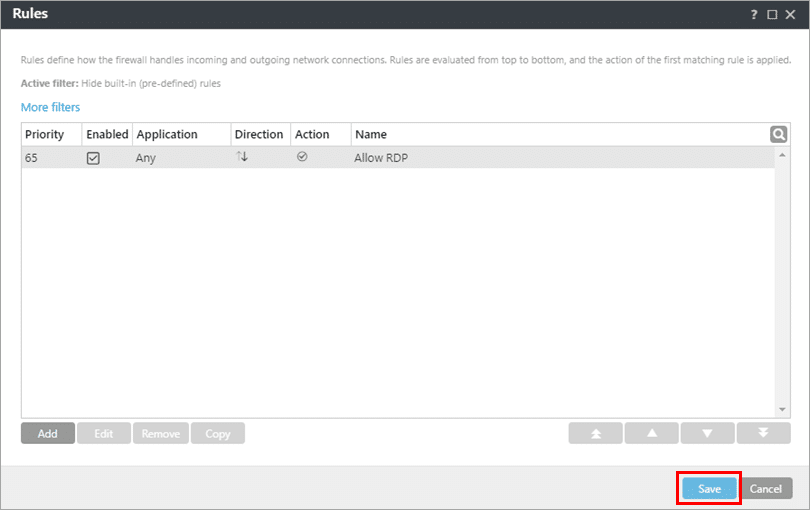Click the allow action icon in rule row
The width and height of the screenshot is (810, 510).
pos(302,157)
